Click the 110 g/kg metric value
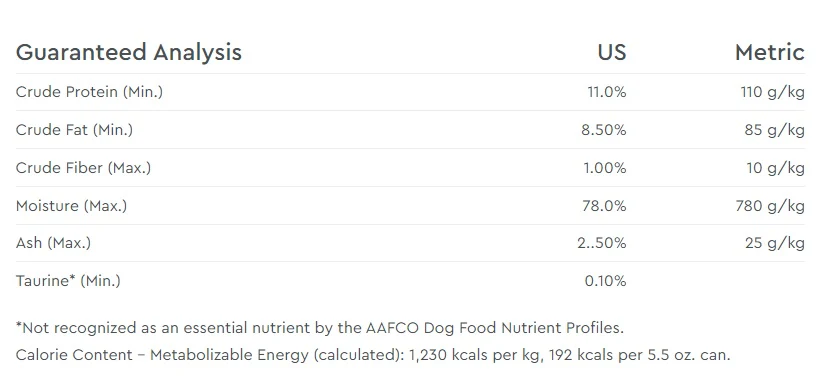Screen dimensions: 823x386 point(773,92)
